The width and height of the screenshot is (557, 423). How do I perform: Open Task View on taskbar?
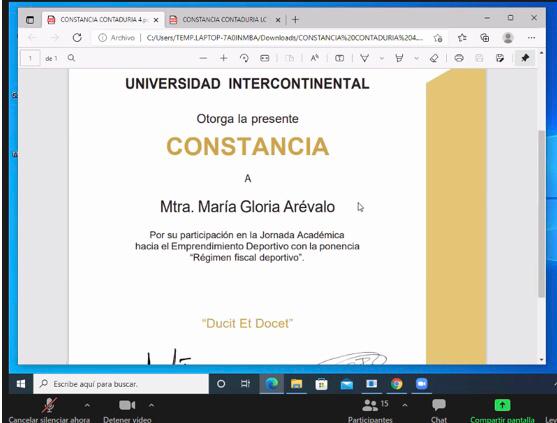click(x=245, y=384)
